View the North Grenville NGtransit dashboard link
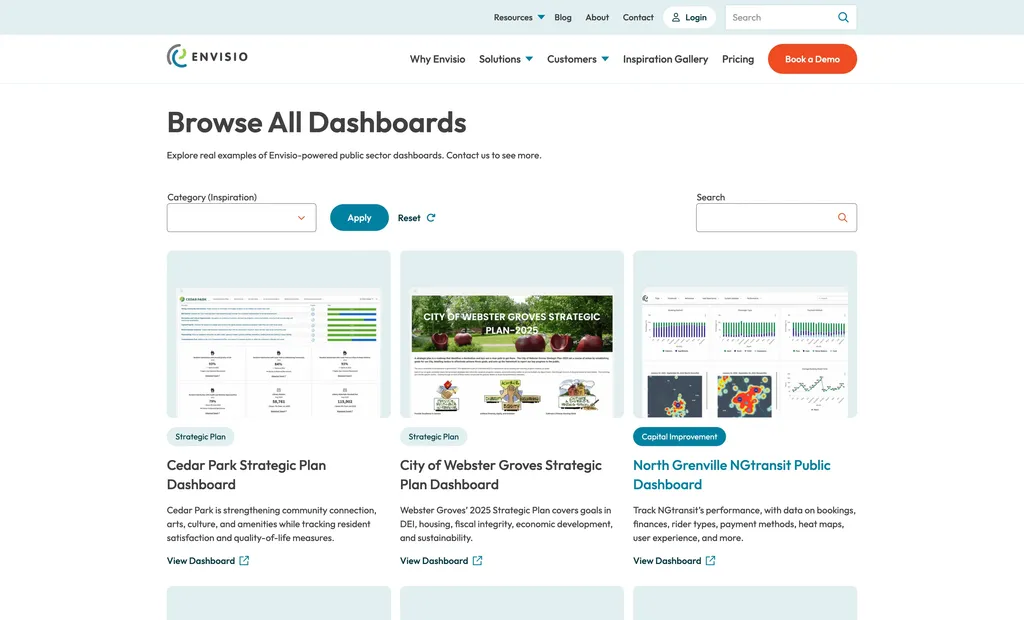This screenshot has width=1024, height=620. 674,561
